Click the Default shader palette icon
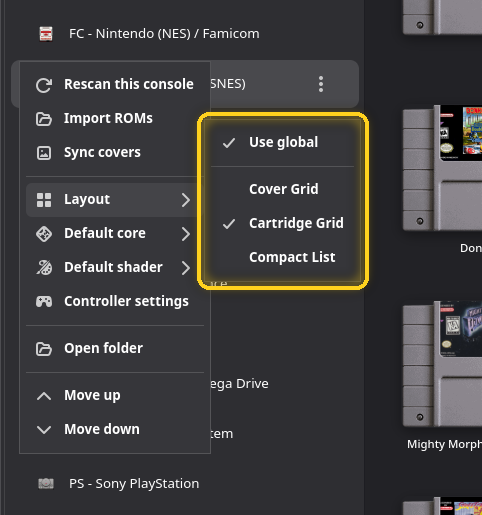 pos(44,268)
